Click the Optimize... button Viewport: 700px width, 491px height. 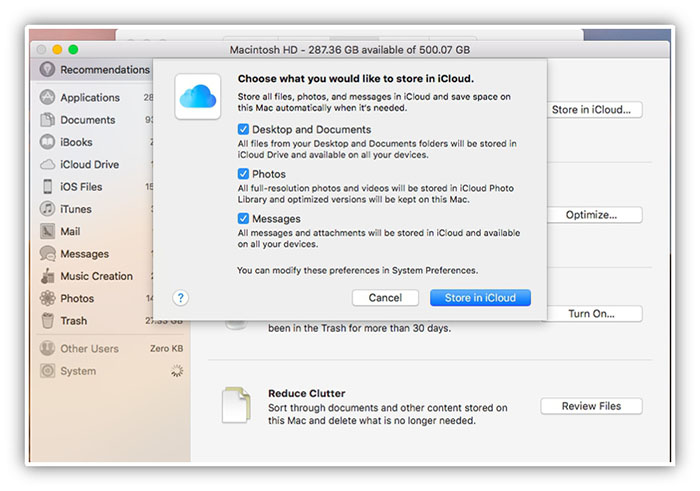[594, 215]
